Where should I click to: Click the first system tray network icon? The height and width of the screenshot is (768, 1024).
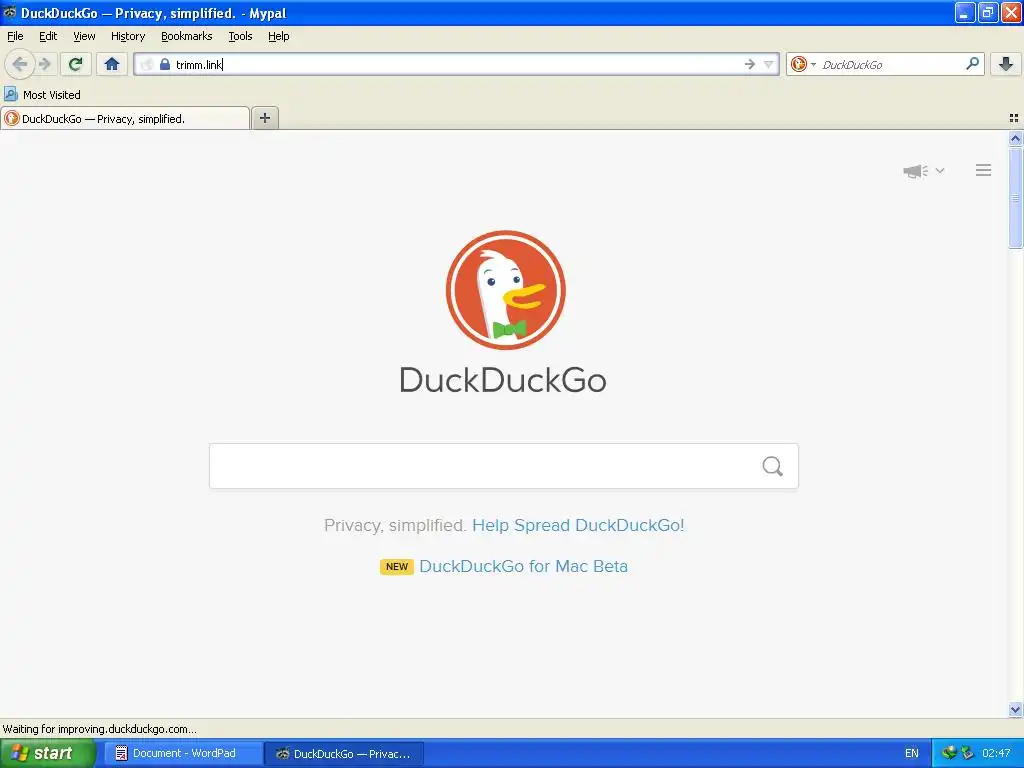[x=949, y=753]
